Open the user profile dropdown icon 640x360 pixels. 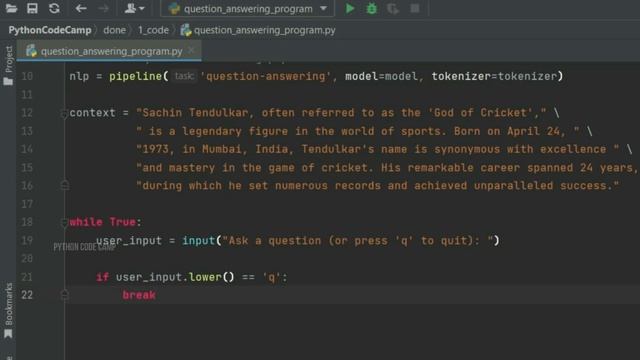click(134, 8)
